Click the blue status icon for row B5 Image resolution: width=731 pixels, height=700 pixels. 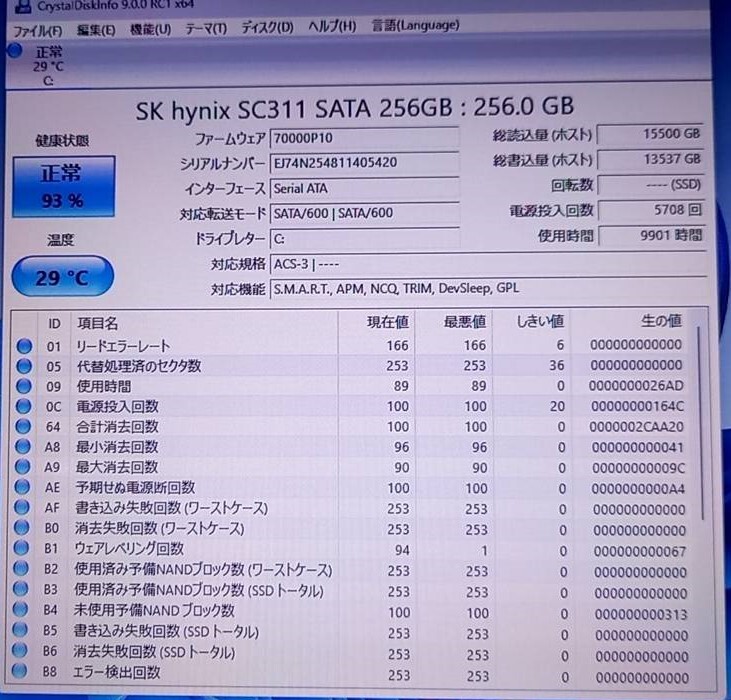[20, 630]
